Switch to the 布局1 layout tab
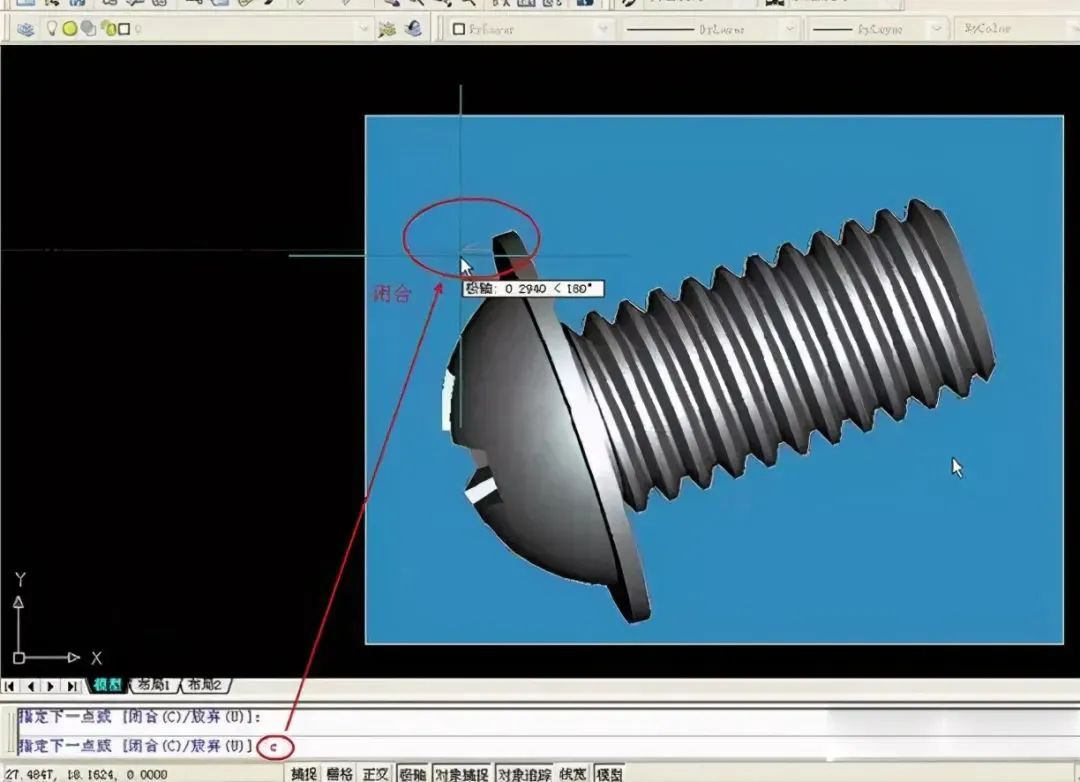Screen dimensions: 1080x782 point(154,685)
